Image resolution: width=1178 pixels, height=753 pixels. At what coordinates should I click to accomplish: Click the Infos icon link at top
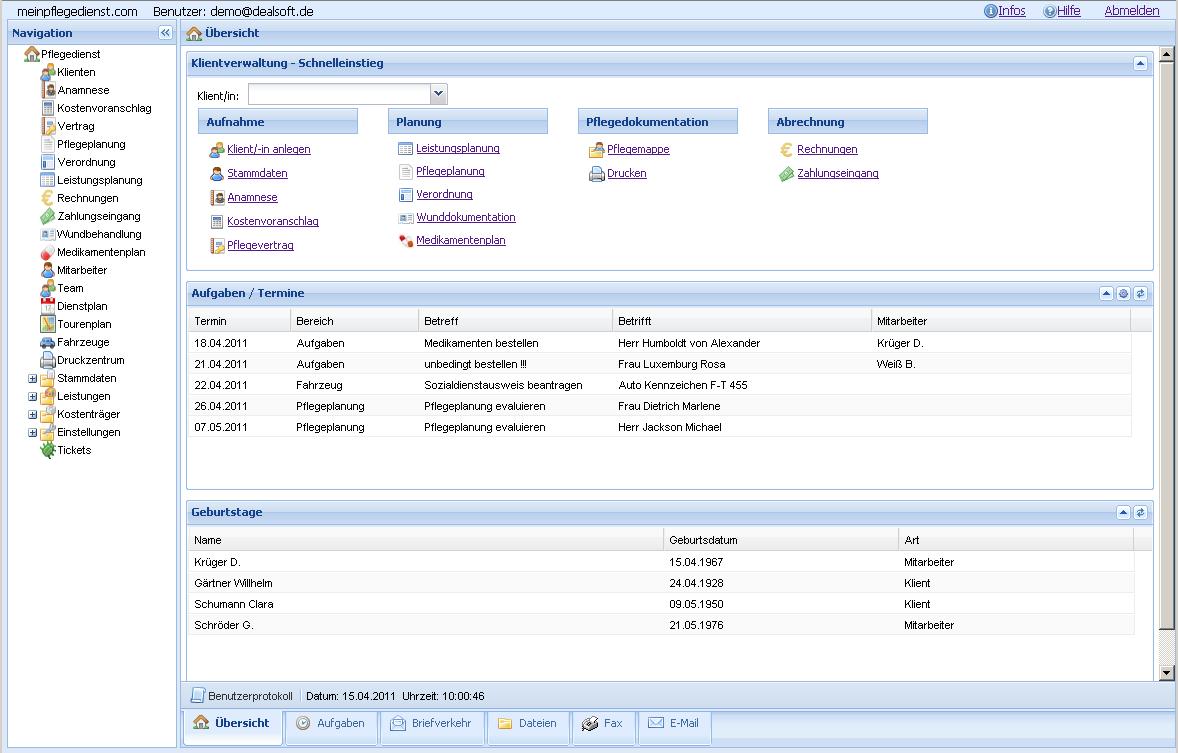pos(1004,11)
